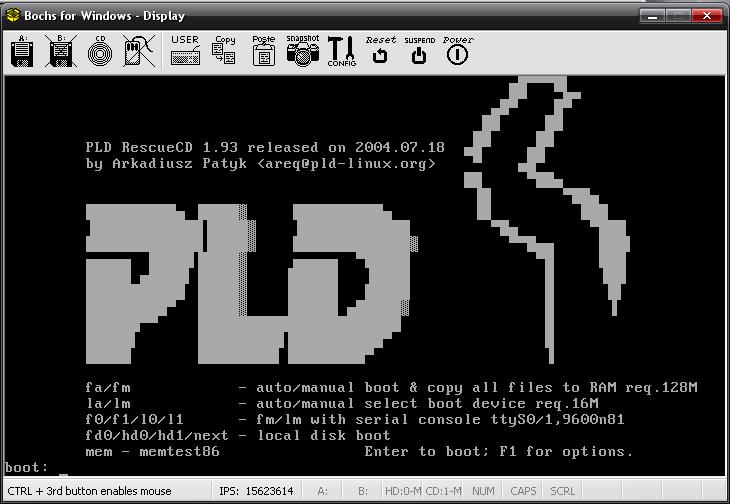Click the IPS counter in status bar
The image size is (730, 504).
click(x=256, y=491)
